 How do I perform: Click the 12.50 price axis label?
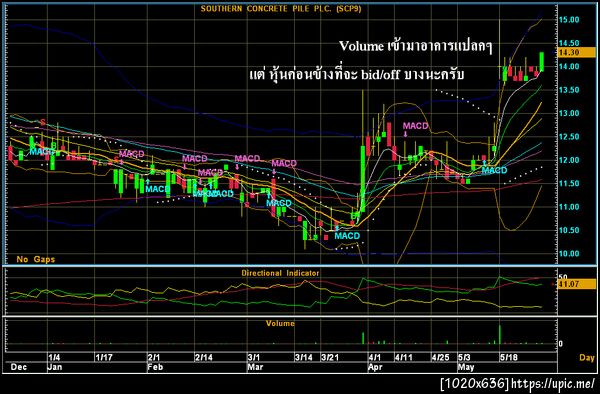coord(569,137)
